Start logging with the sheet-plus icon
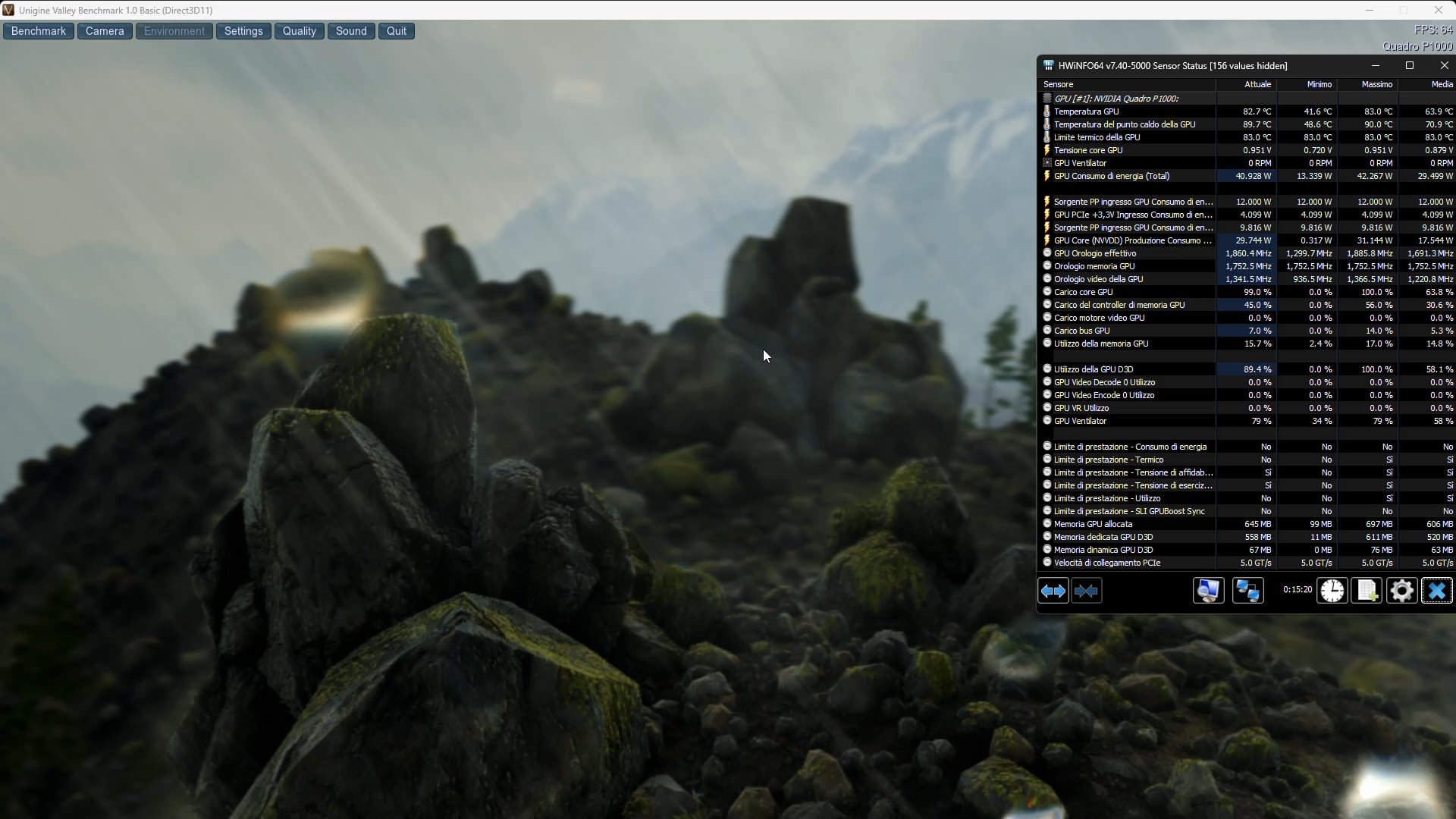The height and width of the screenshot is (819, 1456). click(1367, 591)
